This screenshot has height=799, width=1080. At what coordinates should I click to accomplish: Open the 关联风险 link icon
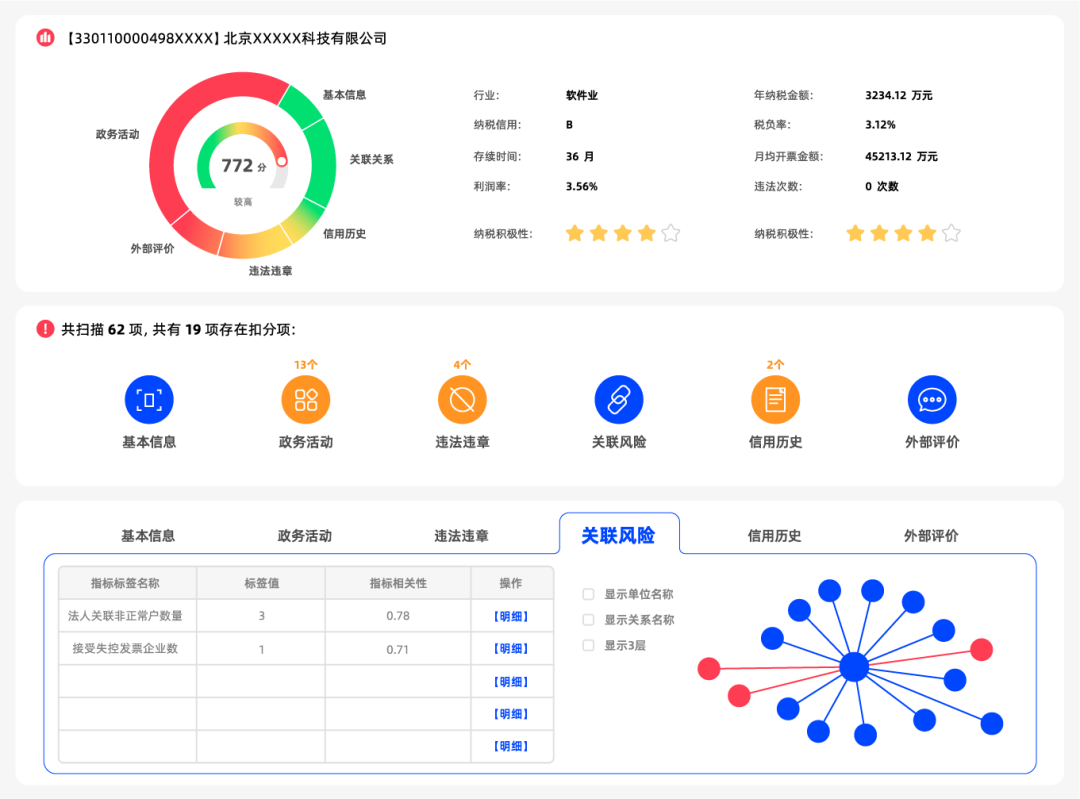(x=619, y=400)
